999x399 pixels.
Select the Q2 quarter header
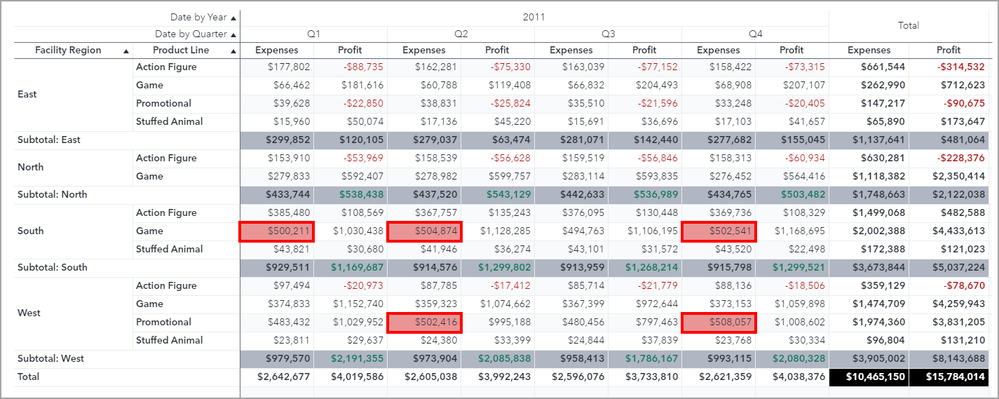461,34
